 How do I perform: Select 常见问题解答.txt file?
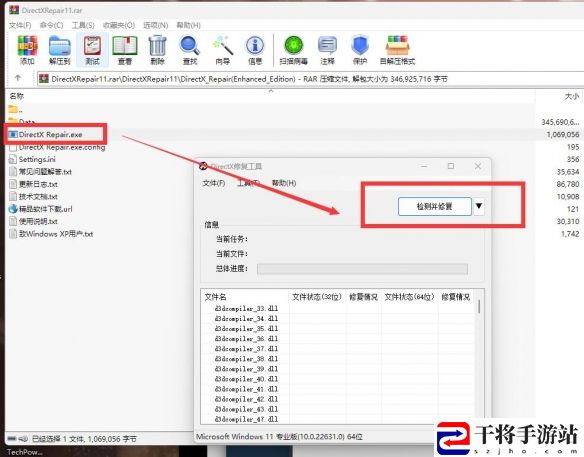(40, 172)
